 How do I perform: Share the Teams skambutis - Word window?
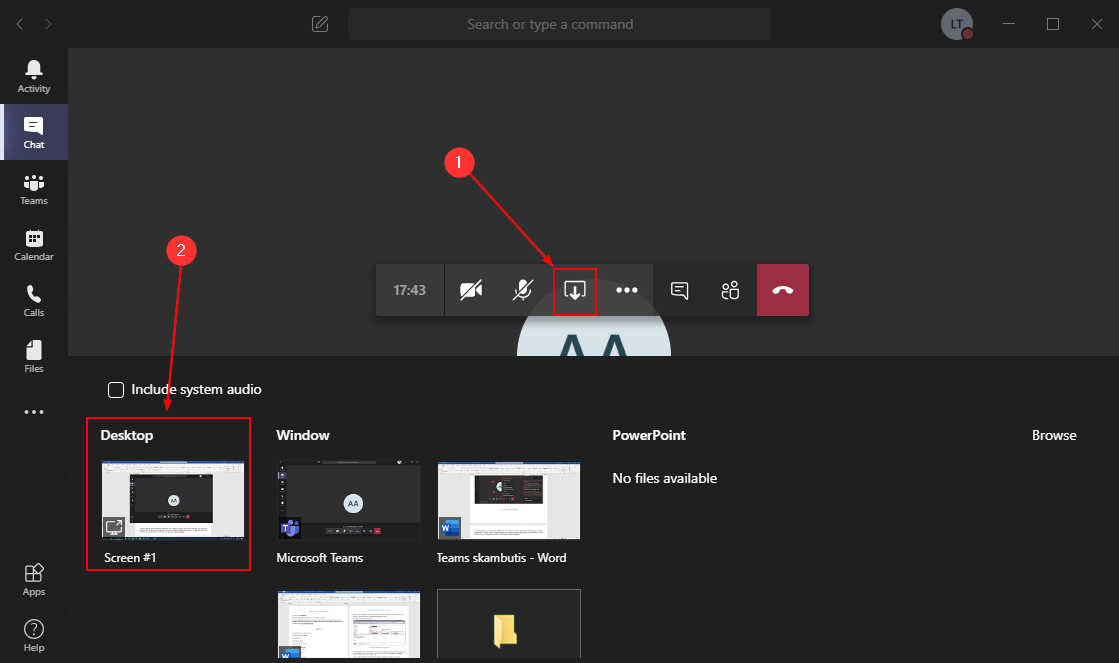click(x=509, y=500)
